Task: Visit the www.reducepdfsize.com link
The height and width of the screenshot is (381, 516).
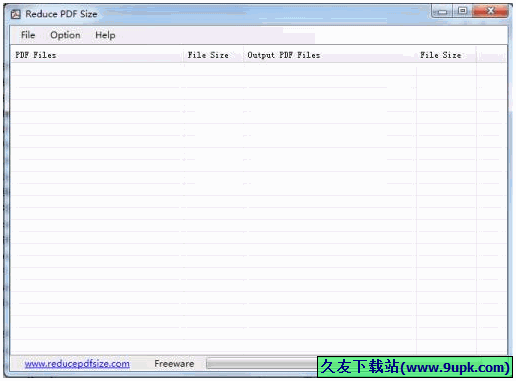Action: [77, 364]
